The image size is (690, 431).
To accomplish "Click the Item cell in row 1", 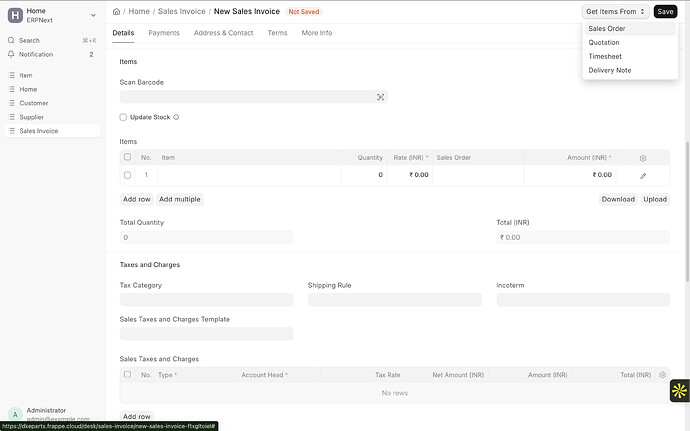I will 250,175.
